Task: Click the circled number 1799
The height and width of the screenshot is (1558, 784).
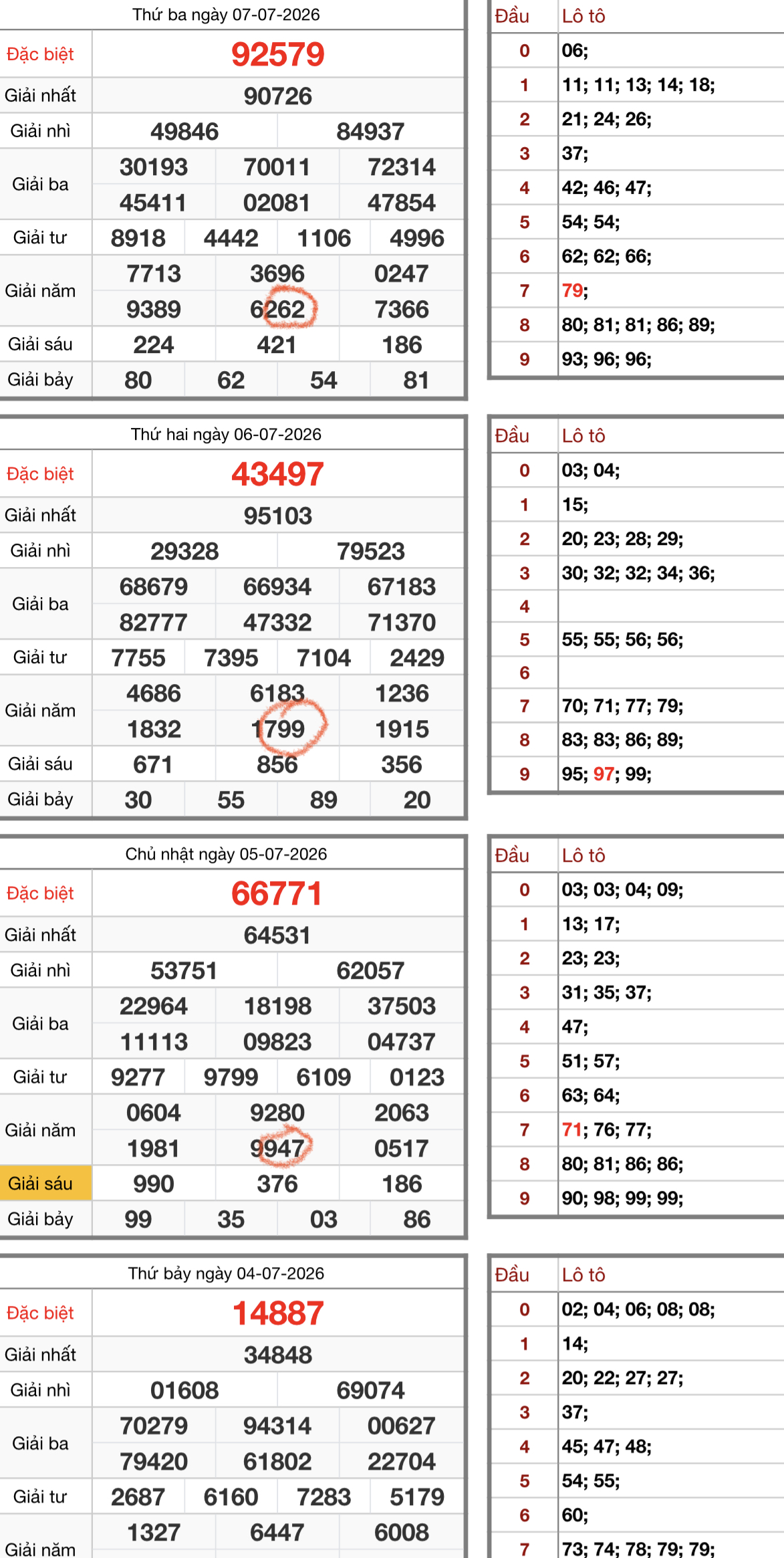Action: (277, 729)
